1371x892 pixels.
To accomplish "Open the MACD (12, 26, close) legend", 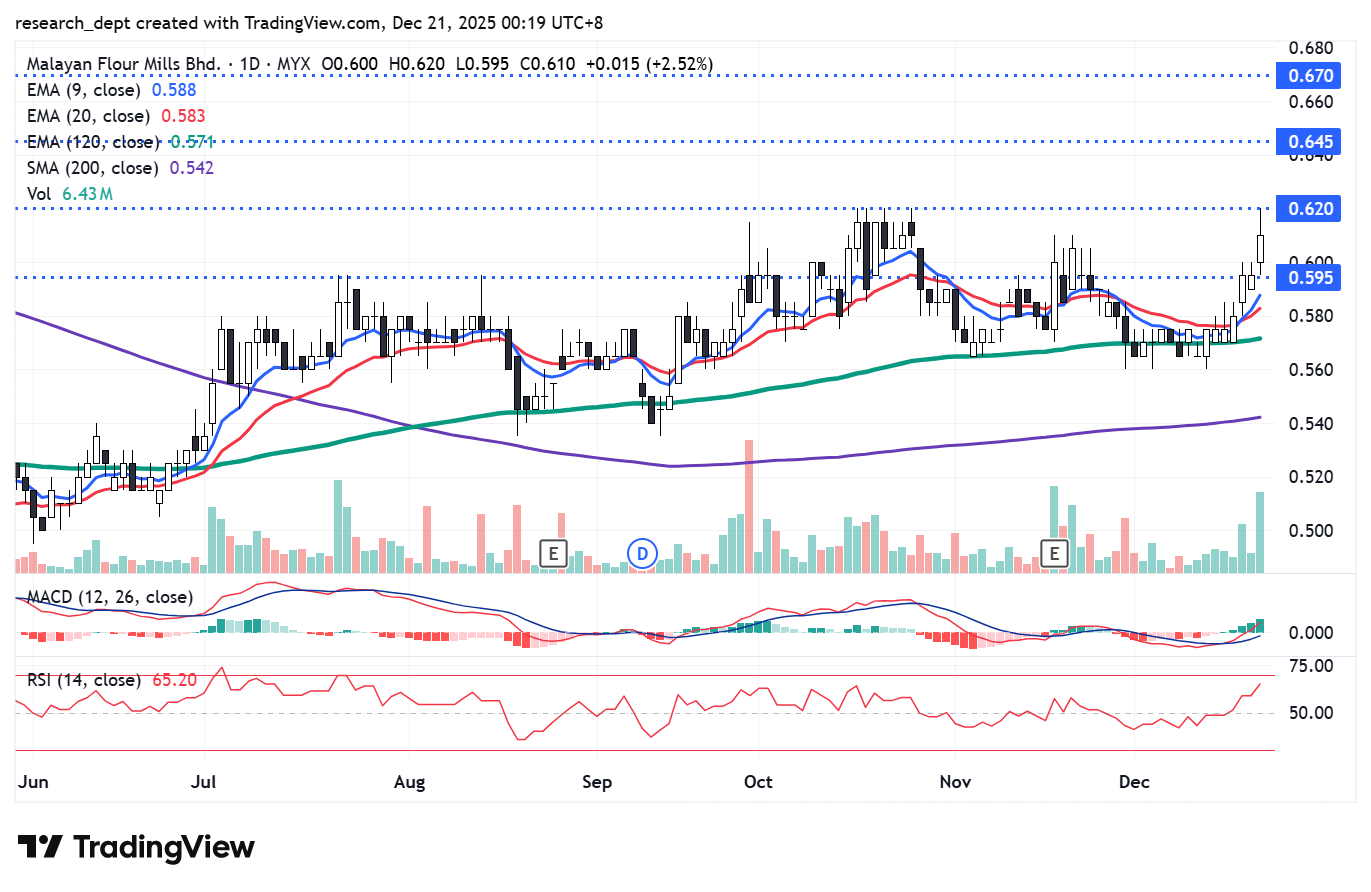I will click(109, 598).
